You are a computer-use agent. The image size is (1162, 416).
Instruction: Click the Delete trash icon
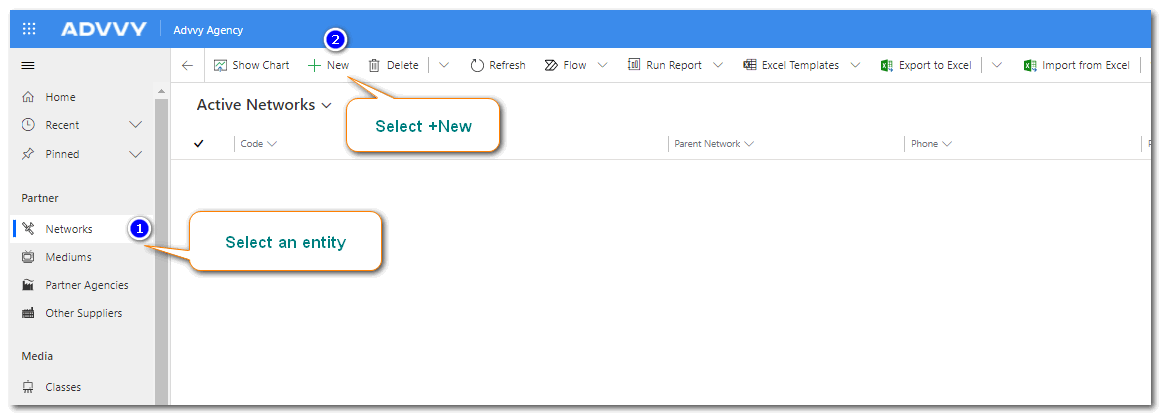[375, 65]
